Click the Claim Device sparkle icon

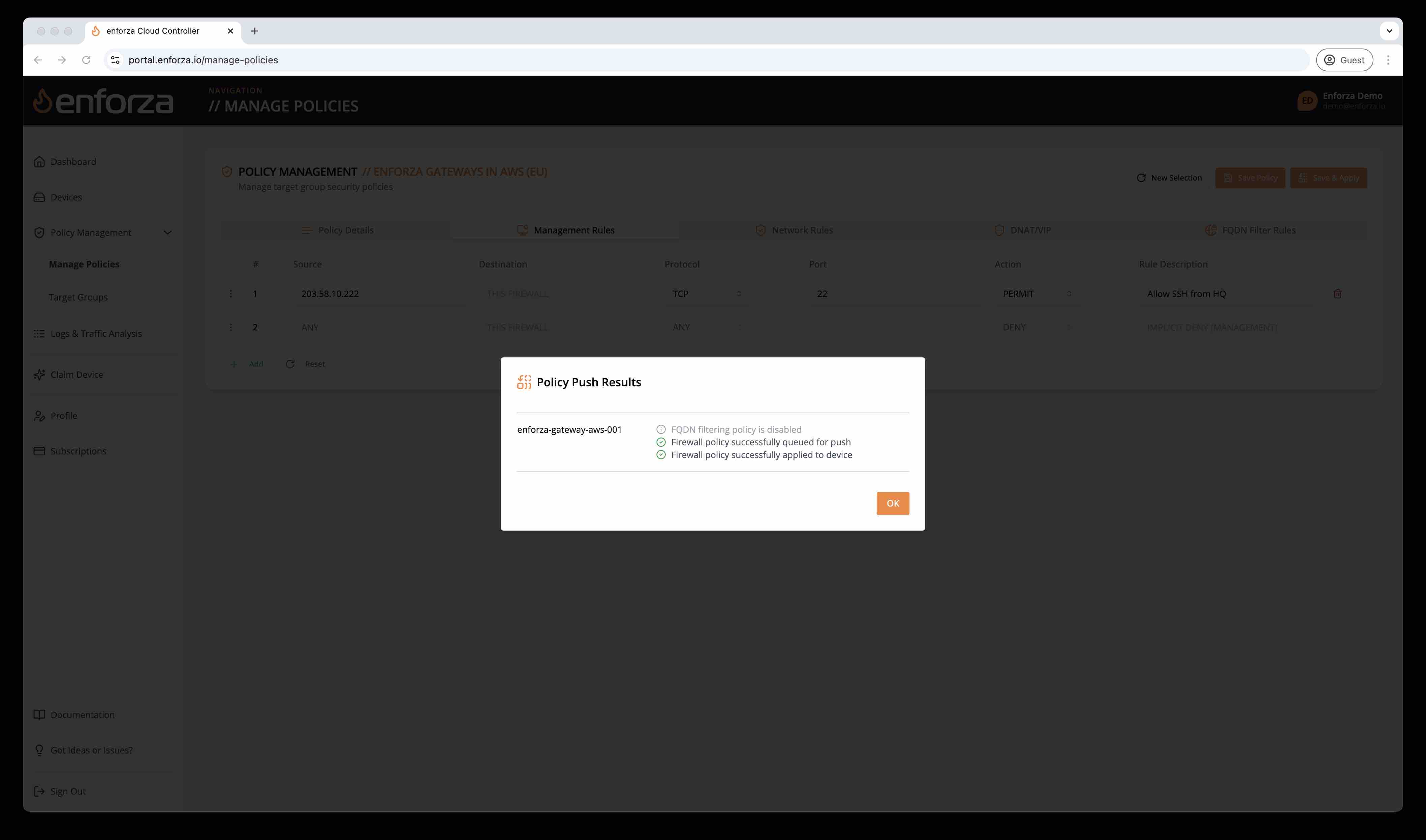pos(39,375)
